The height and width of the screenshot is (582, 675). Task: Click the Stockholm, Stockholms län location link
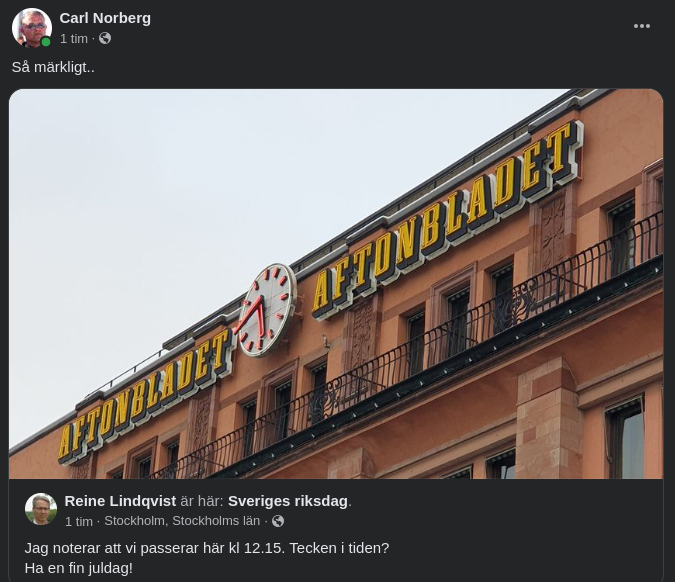point(182,521)
